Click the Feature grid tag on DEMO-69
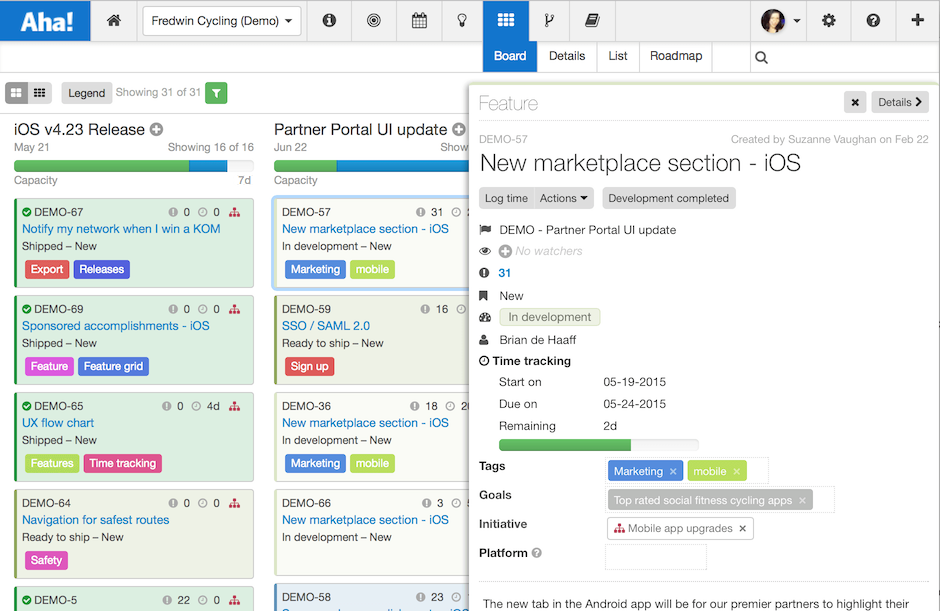Viewport: 940px width, 611px height. [113, 367]
